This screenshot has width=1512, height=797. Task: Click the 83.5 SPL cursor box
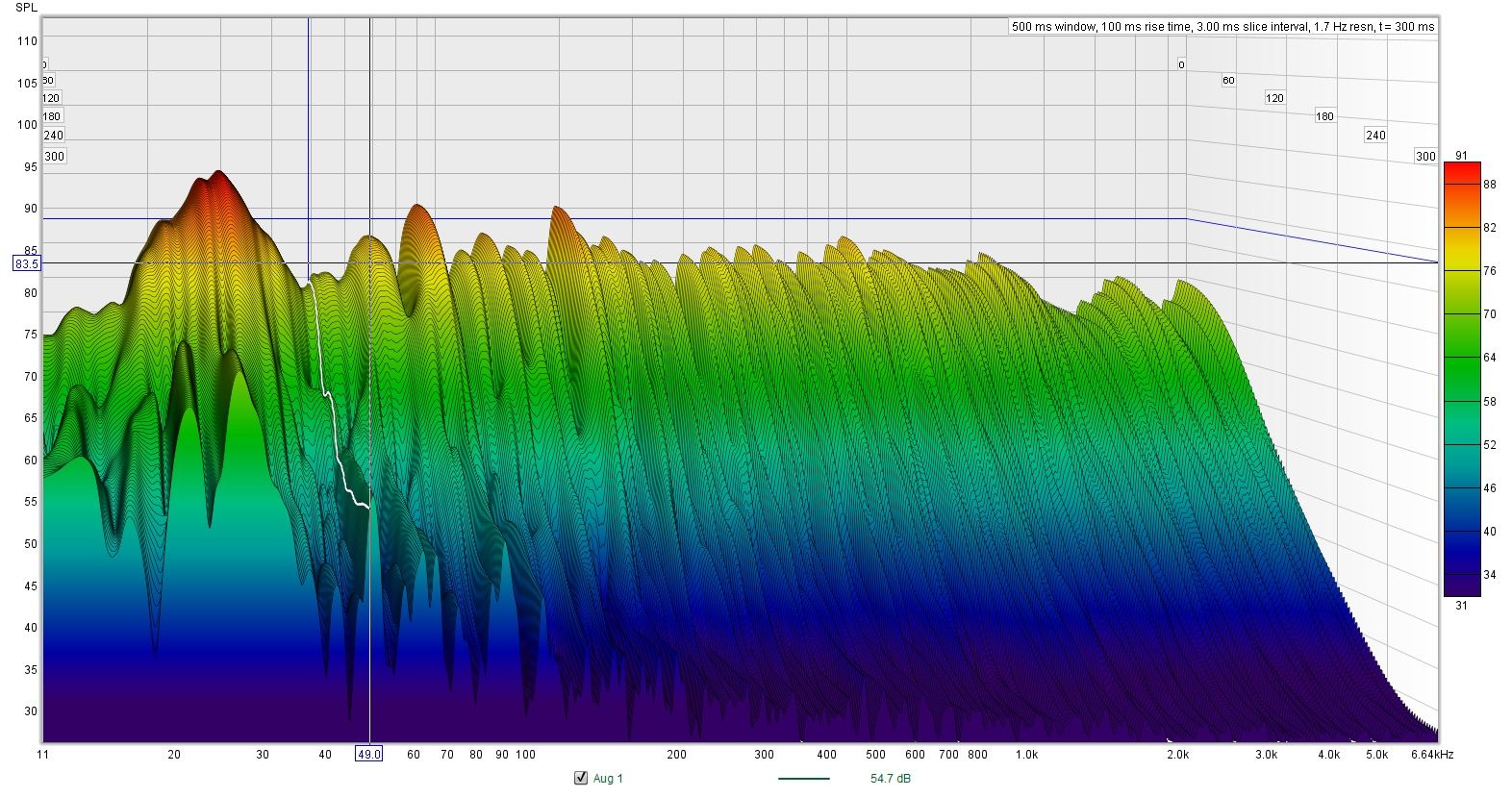[26, 263]
